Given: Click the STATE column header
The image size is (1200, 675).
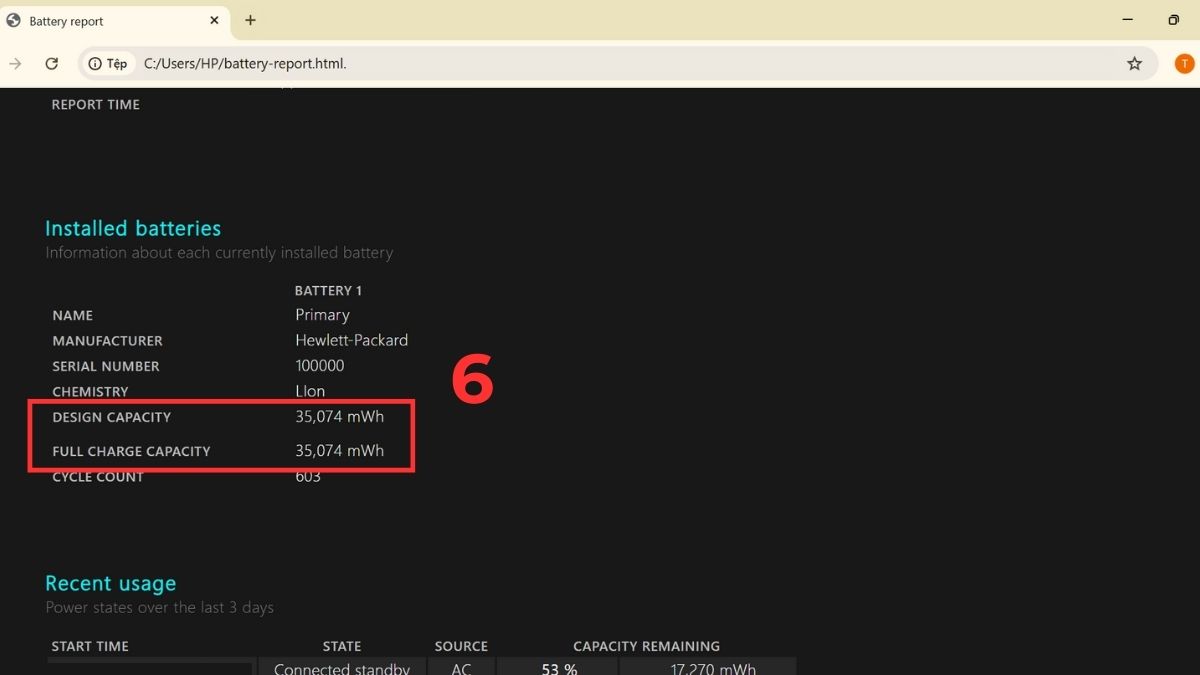Looking at the screenshot, I should point(342,646).
